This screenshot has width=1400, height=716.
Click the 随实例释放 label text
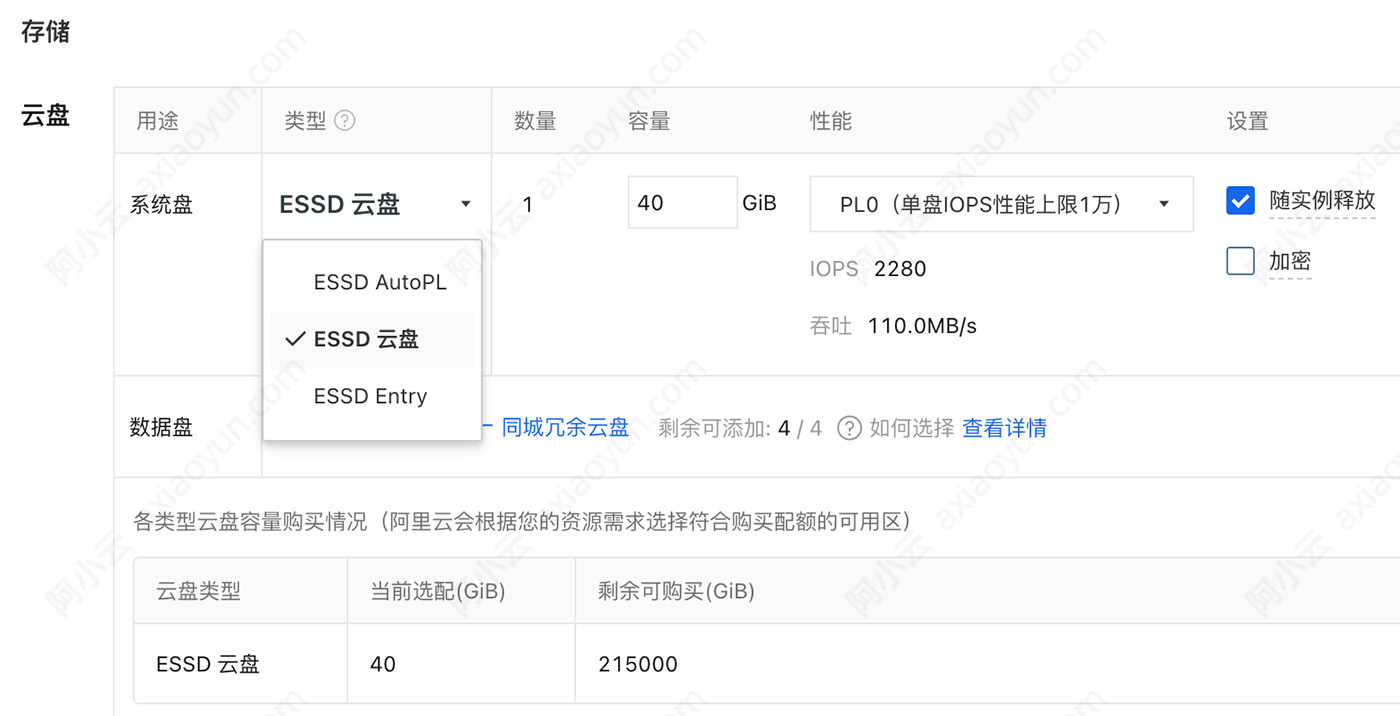coord(1323,200)
